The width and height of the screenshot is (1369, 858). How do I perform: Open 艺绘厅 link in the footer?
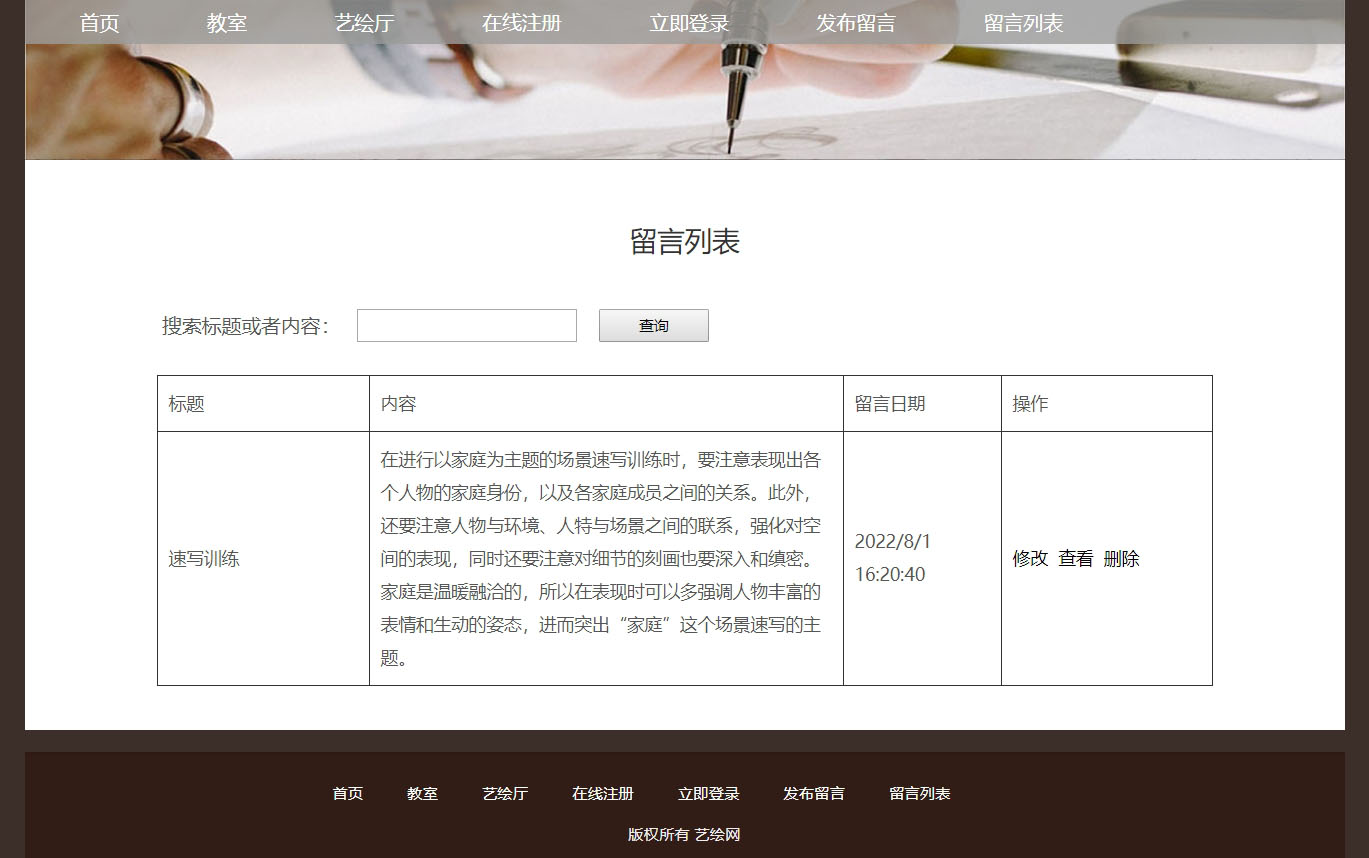tap(505, 794)
